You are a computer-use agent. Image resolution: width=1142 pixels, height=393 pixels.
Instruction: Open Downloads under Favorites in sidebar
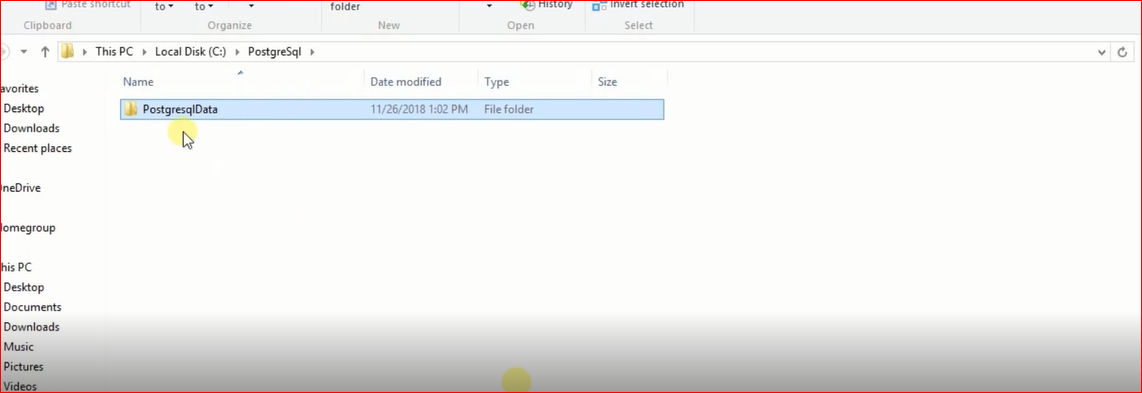tap(31, 128)
